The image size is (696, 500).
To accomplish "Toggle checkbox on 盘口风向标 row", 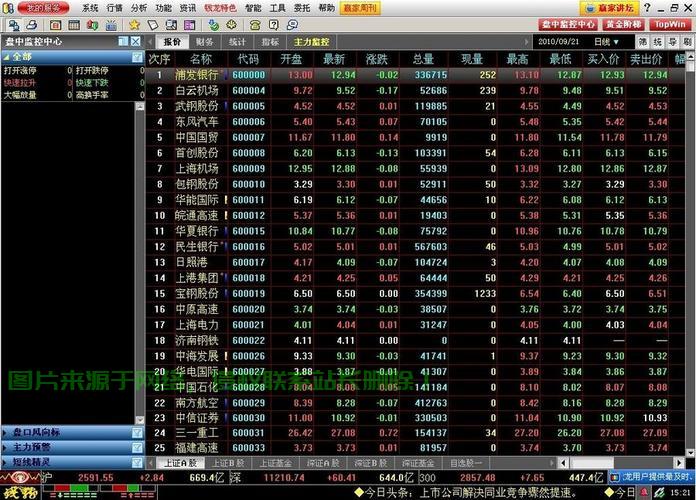I will [x=137, y=432].
